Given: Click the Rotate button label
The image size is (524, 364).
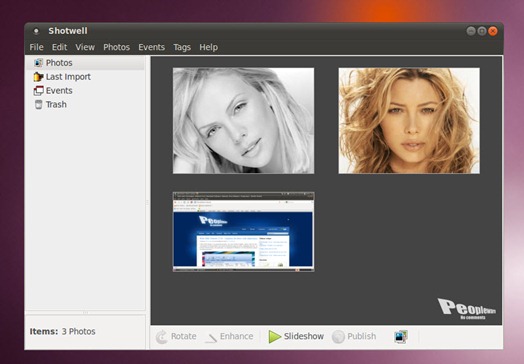Looking at the screenshot, I should (183, 336).
